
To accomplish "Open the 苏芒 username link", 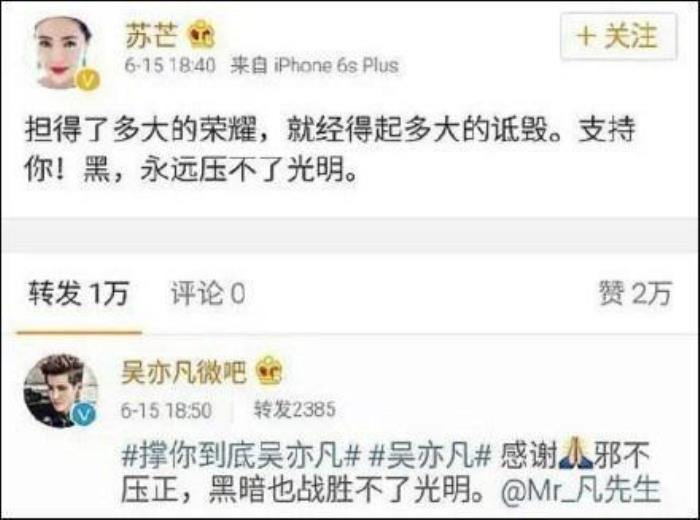I will pyautogui.click(x=152, y=36).
